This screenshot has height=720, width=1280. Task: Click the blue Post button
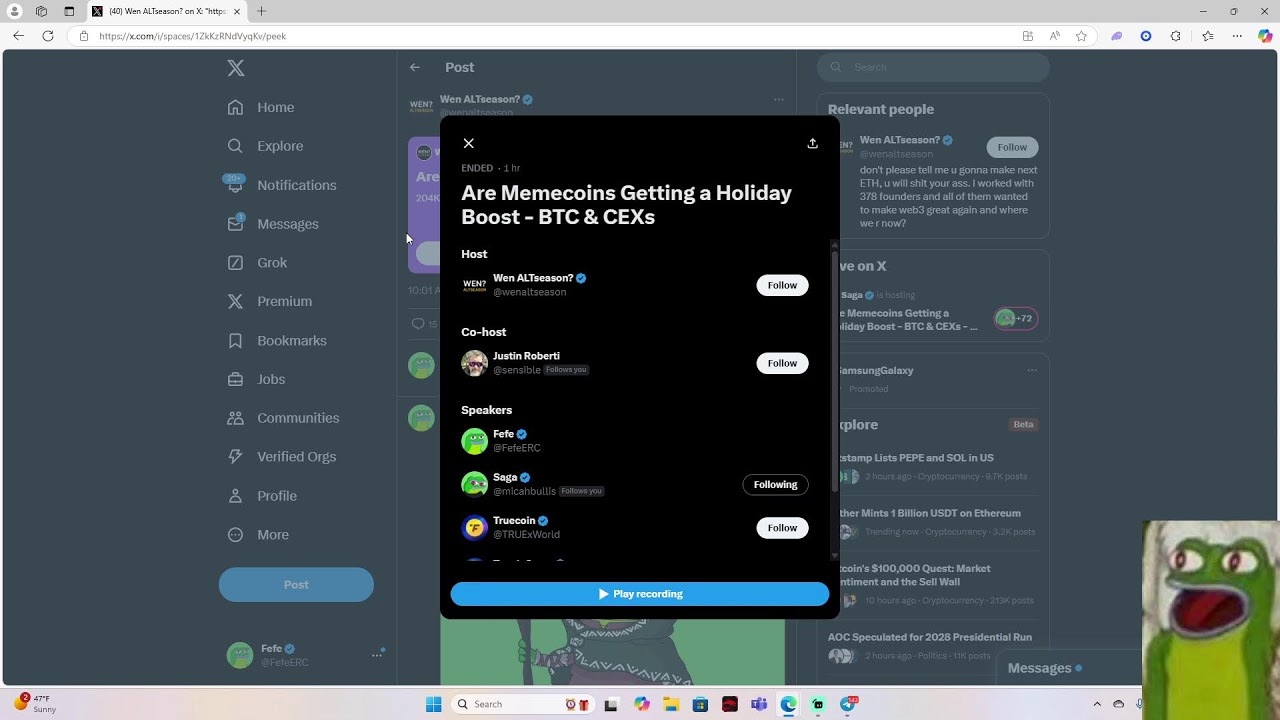pyautogui.click(x=296, y=585)
